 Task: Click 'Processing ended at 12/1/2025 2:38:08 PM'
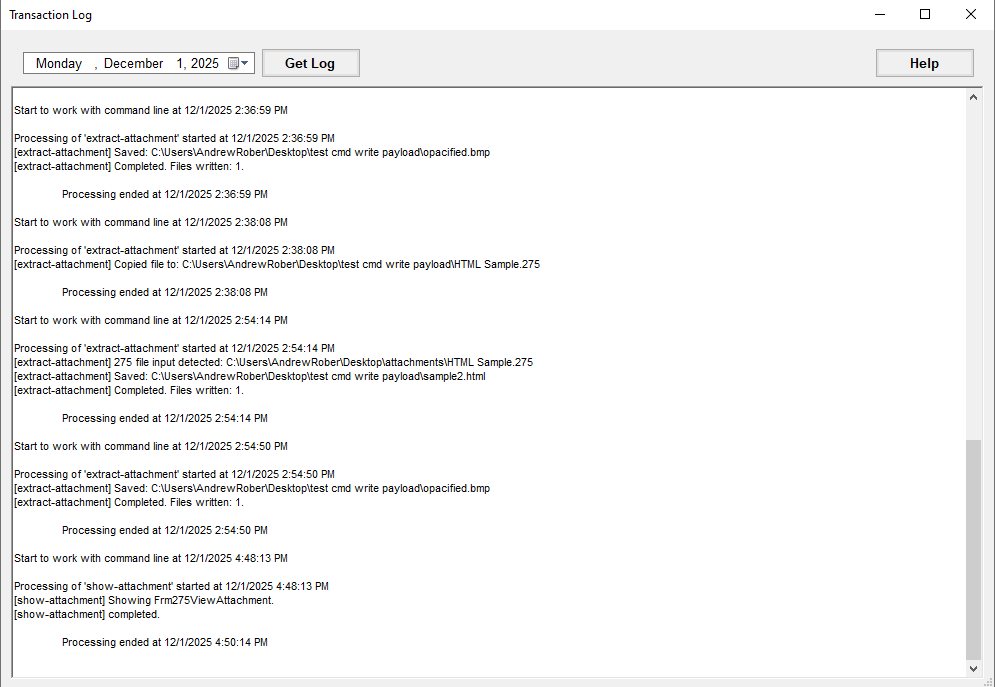[165, 292]
